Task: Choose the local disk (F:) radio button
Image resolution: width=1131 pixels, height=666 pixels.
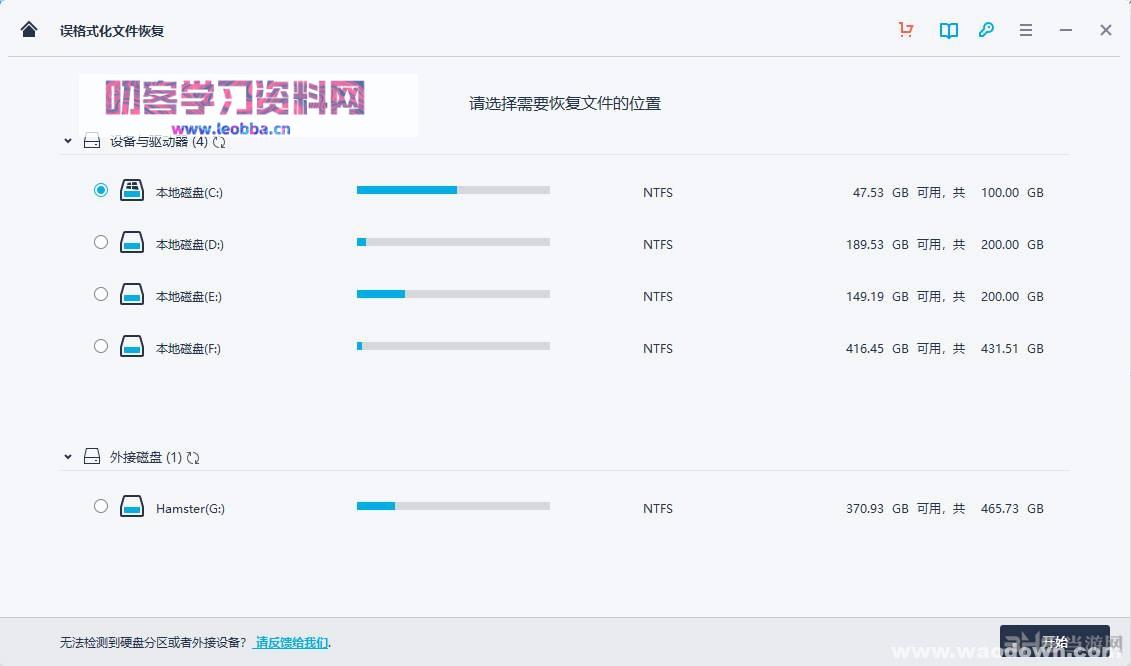Action: [101, 346]
